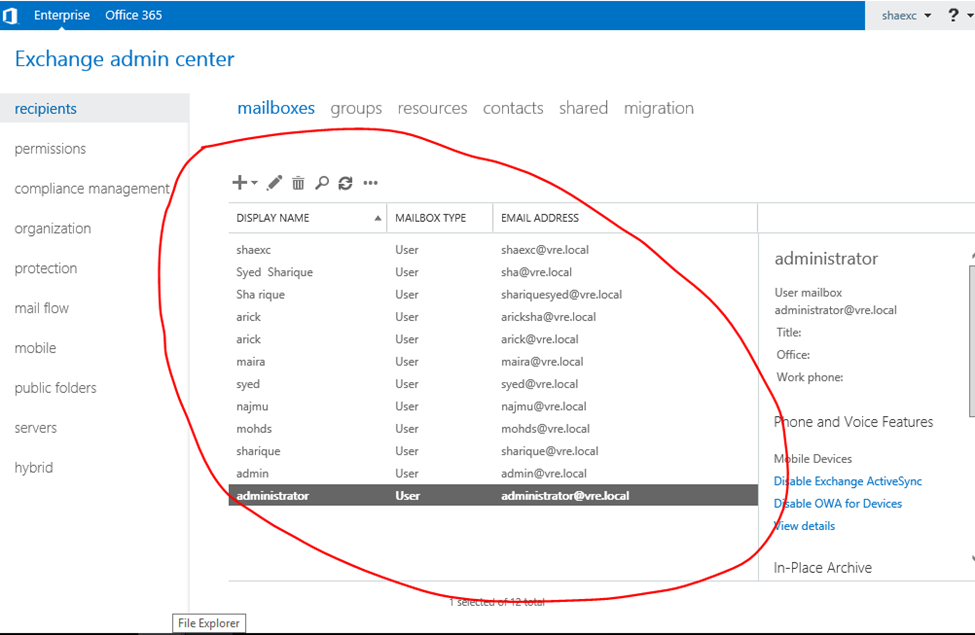Open the help question mark menu
The height and width of the screenshot is (635, 975).
point(954,15)
